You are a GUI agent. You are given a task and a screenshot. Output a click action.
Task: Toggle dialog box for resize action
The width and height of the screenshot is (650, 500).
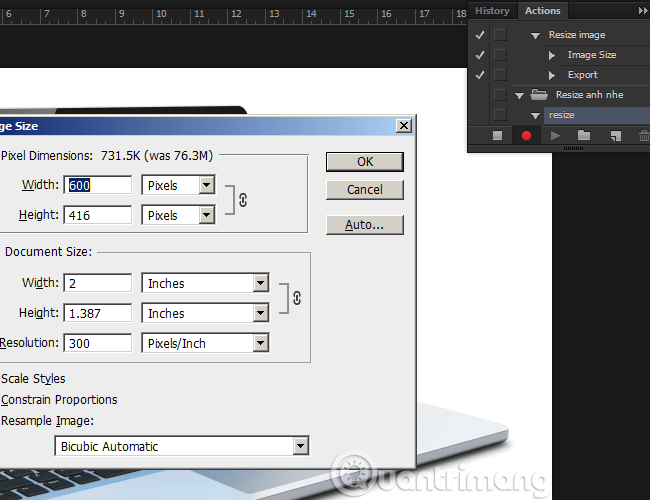pos(500,115)
